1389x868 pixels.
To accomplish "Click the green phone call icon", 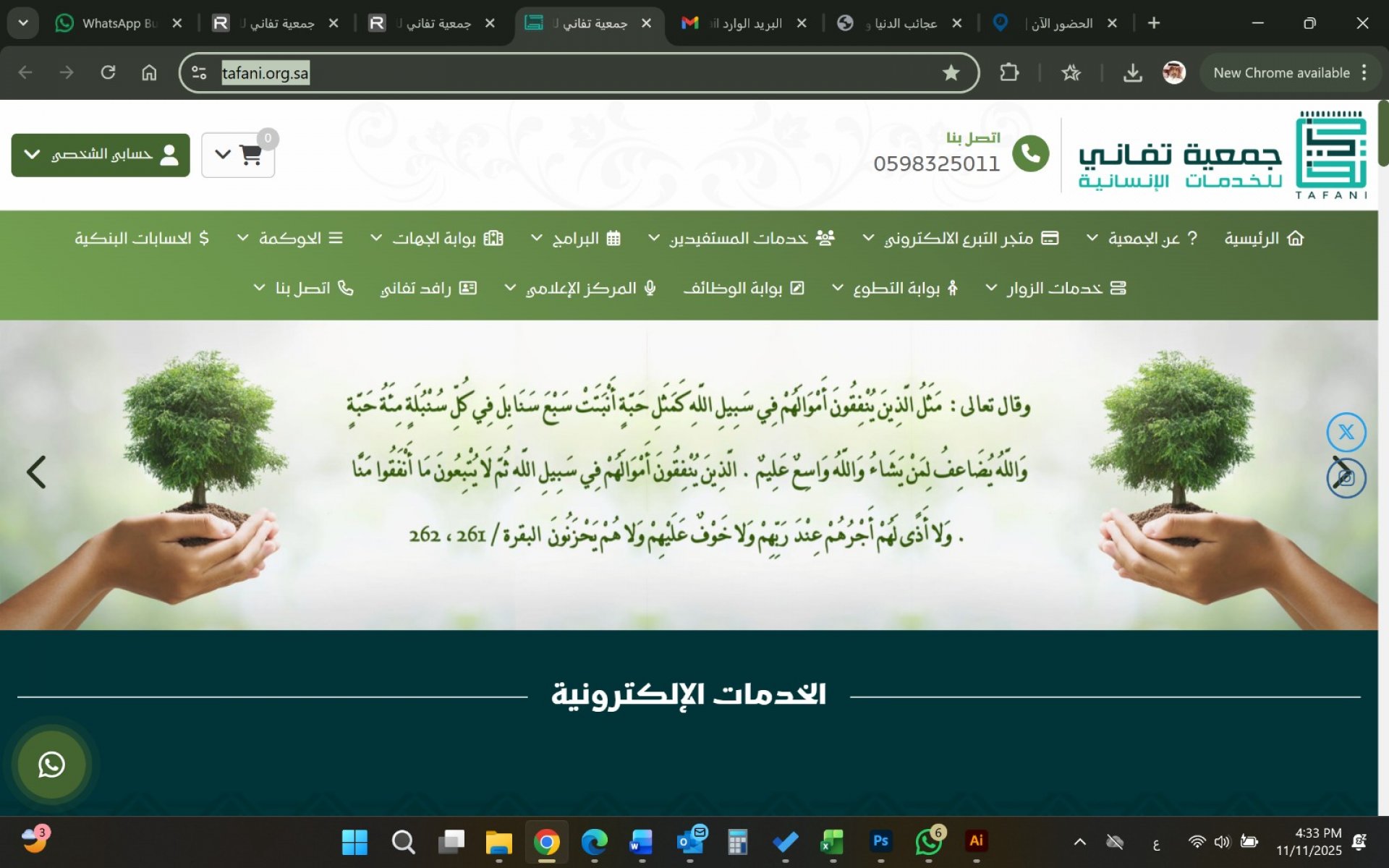I will coord(1030,153).
